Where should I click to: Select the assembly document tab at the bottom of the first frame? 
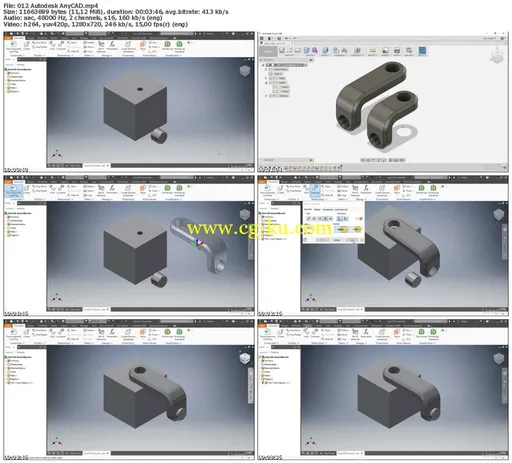(96, 165)
